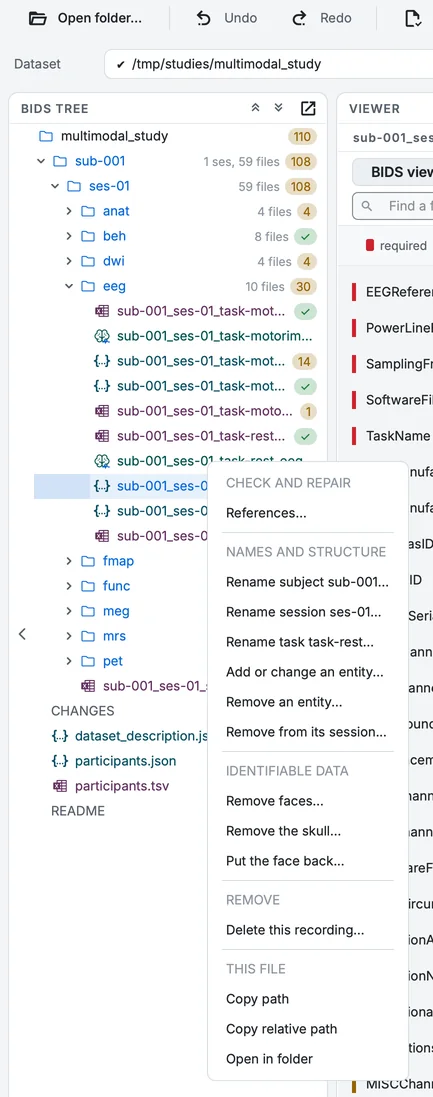
Task: Click the 14 badge on task-mot JSON file
Action: 304,362
